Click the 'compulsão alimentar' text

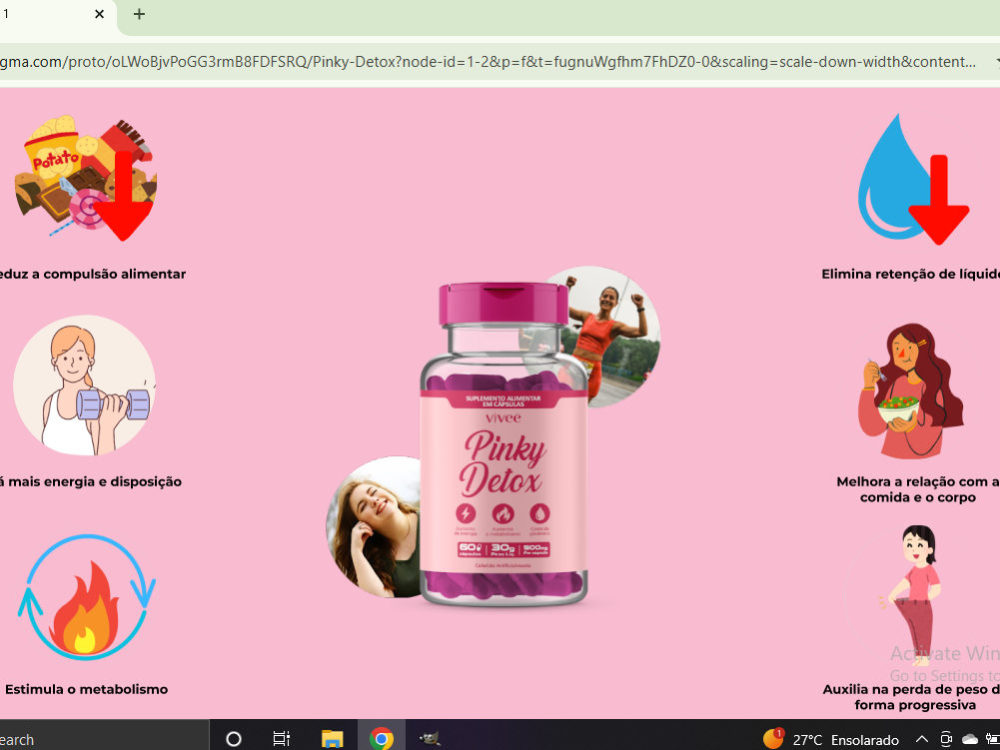point(114,274)
